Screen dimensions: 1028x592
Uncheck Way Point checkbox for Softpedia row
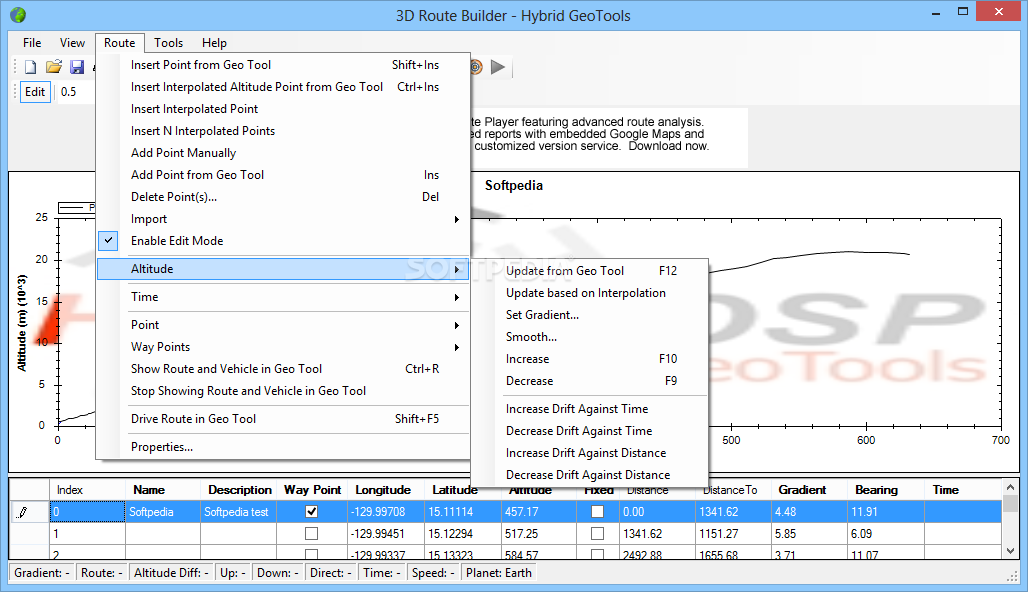(312, 512)
